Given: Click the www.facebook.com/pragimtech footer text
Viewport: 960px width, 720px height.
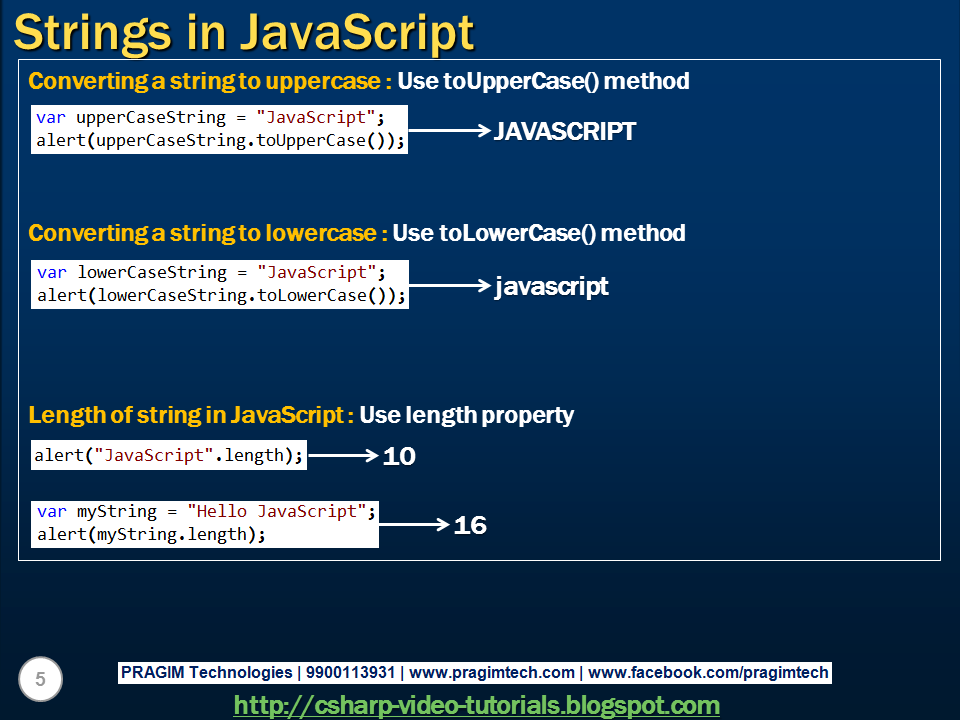Looking at the screenshot, I should tap(708, 672).
